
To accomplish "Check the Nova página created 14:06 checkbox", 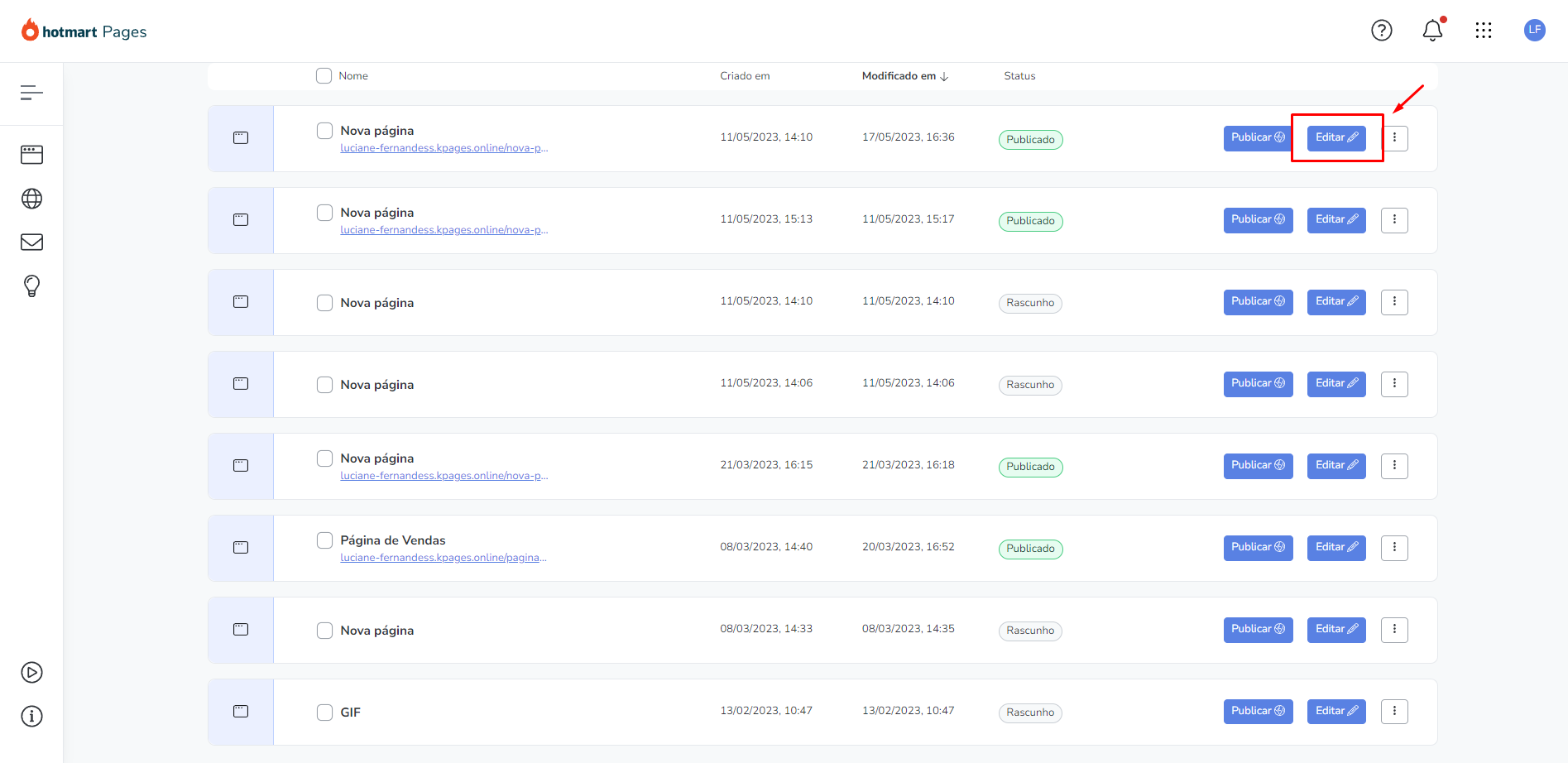I will point(324,385).
